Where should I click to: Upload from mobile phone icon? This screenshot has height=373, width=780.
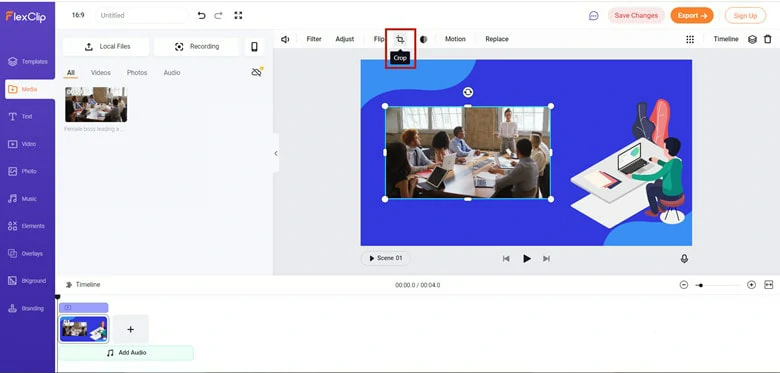point(254,47)
